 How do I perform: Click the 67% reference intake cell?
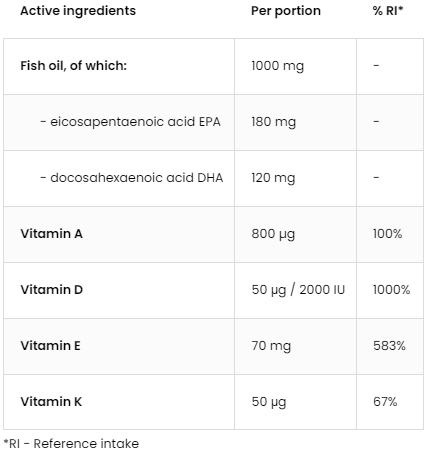pos(385,402)
